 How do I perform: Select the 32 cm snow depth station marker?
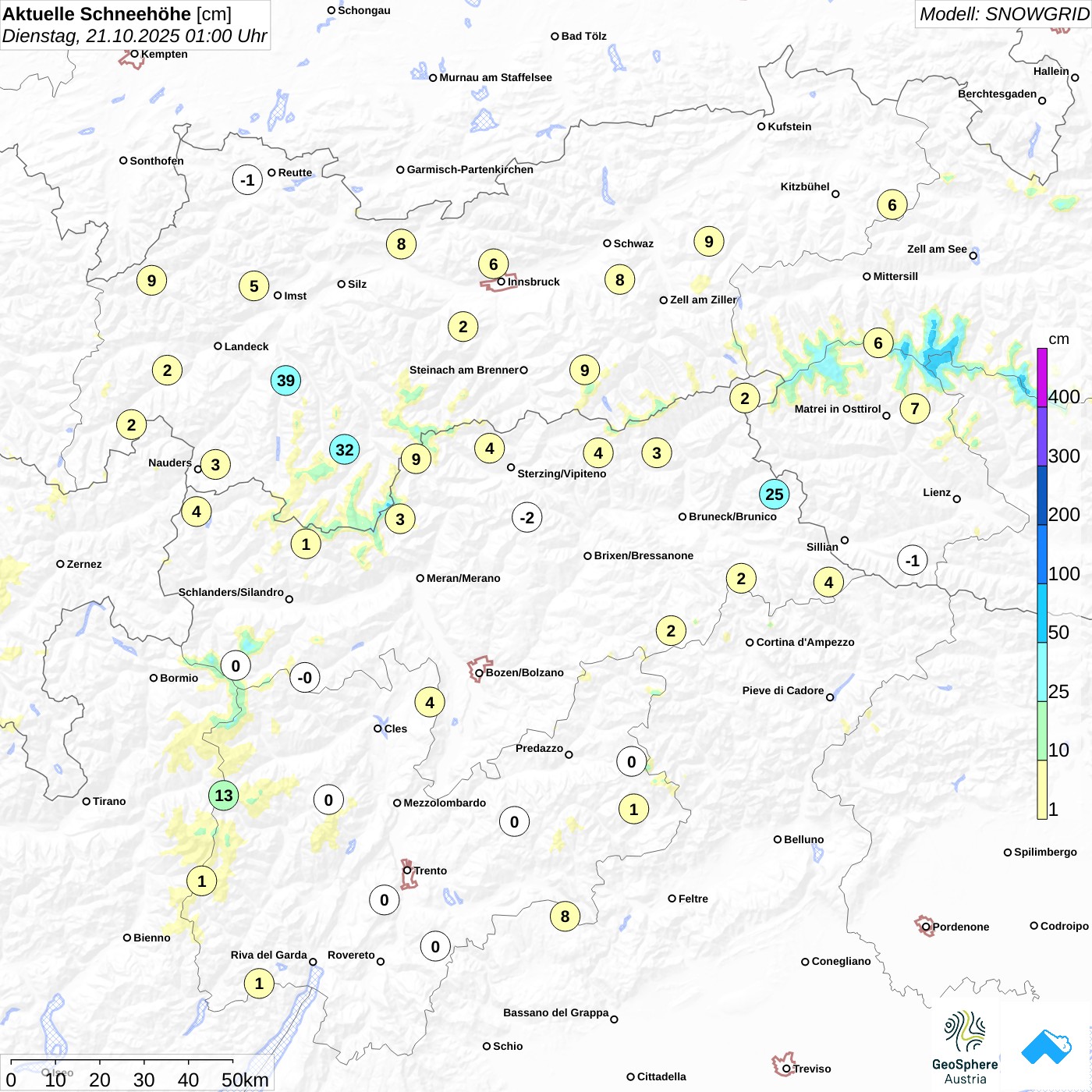point(345,449)
